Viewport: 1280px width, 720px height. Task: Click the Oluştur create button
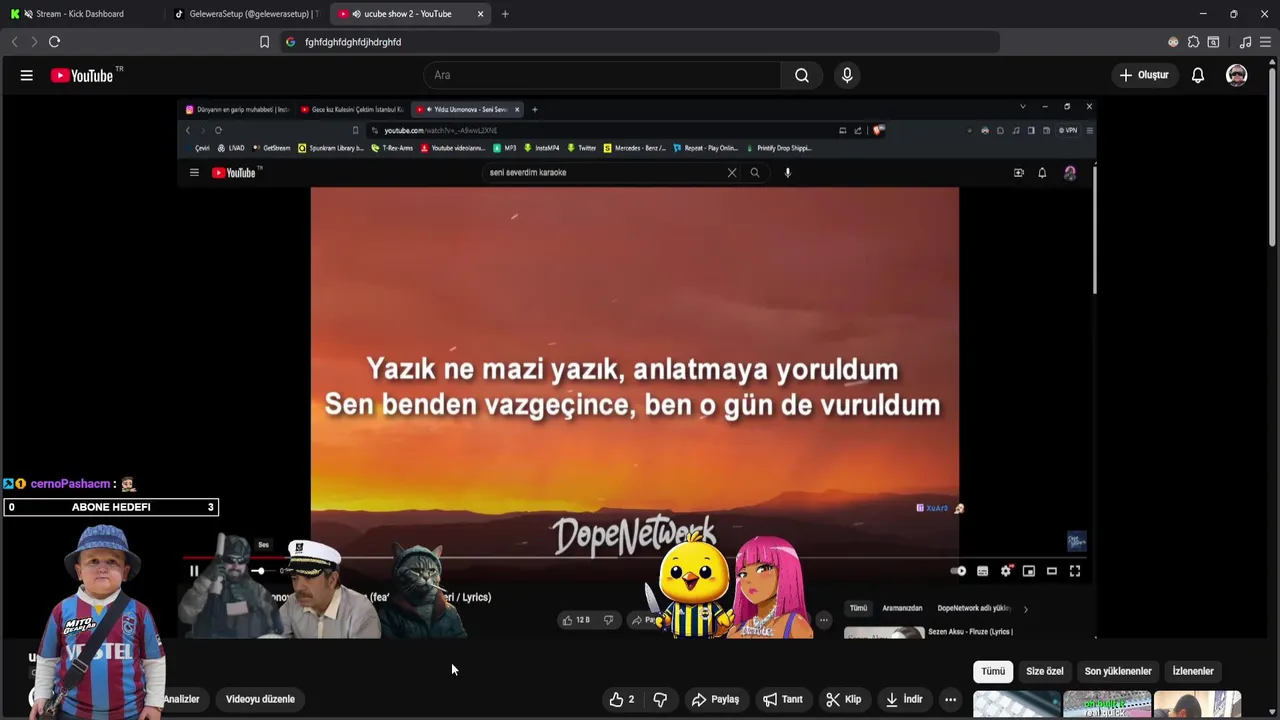(1144, 75)
